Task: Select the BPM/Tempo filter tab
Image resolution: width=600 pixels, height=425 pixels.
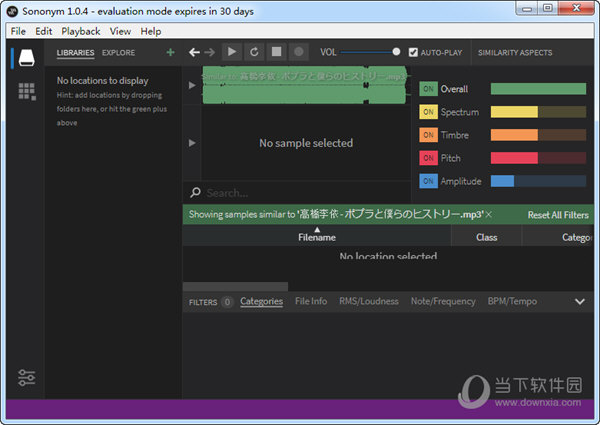Action: click(512, 301)
